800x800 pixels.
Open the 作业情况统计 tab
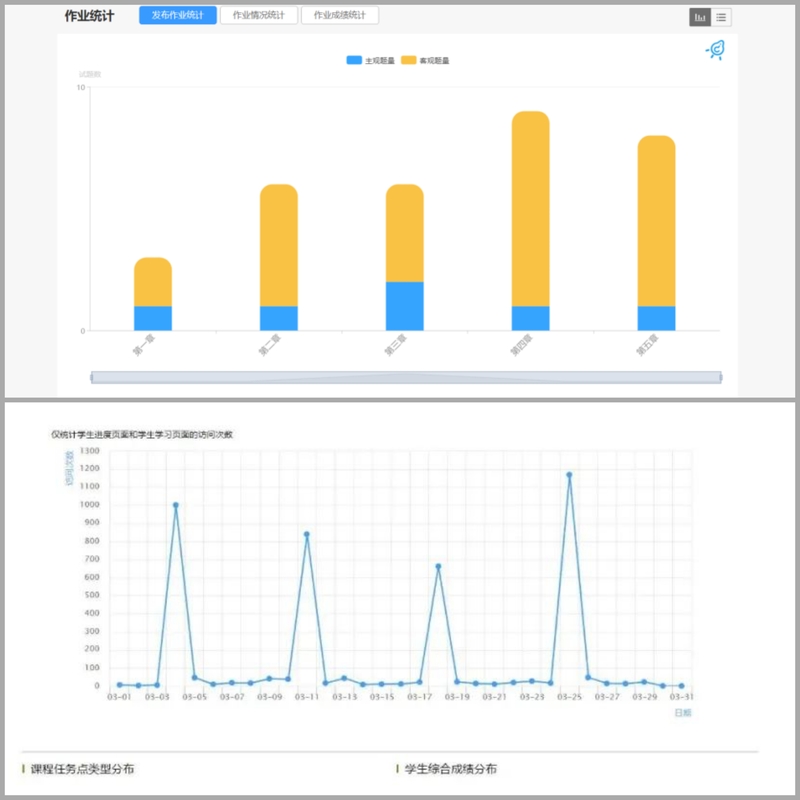pos(258,16)
